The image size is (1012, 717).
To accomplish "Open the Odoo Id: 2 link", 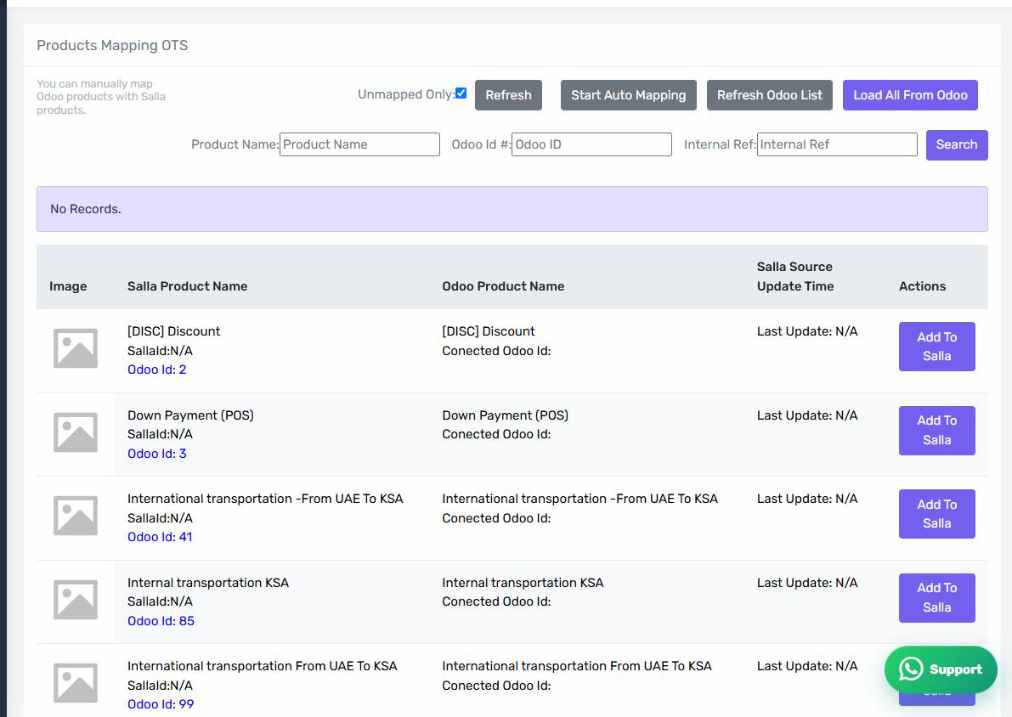I will pyautogui.click(x=157, y=370).
